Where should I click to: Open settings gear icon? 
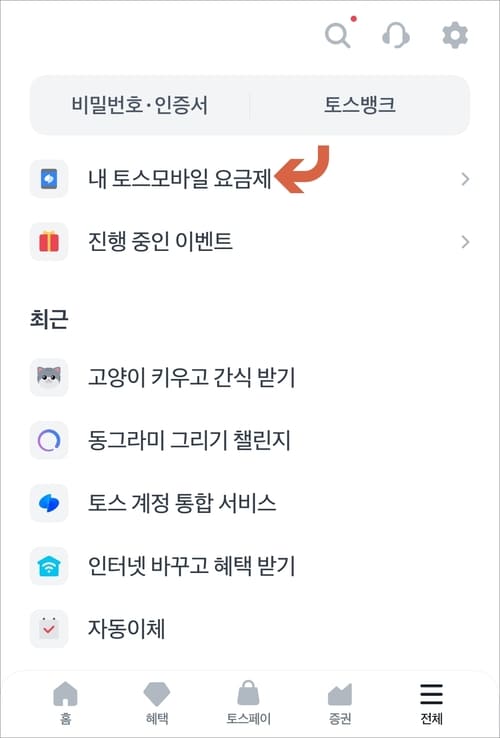[x=455, y=35]
